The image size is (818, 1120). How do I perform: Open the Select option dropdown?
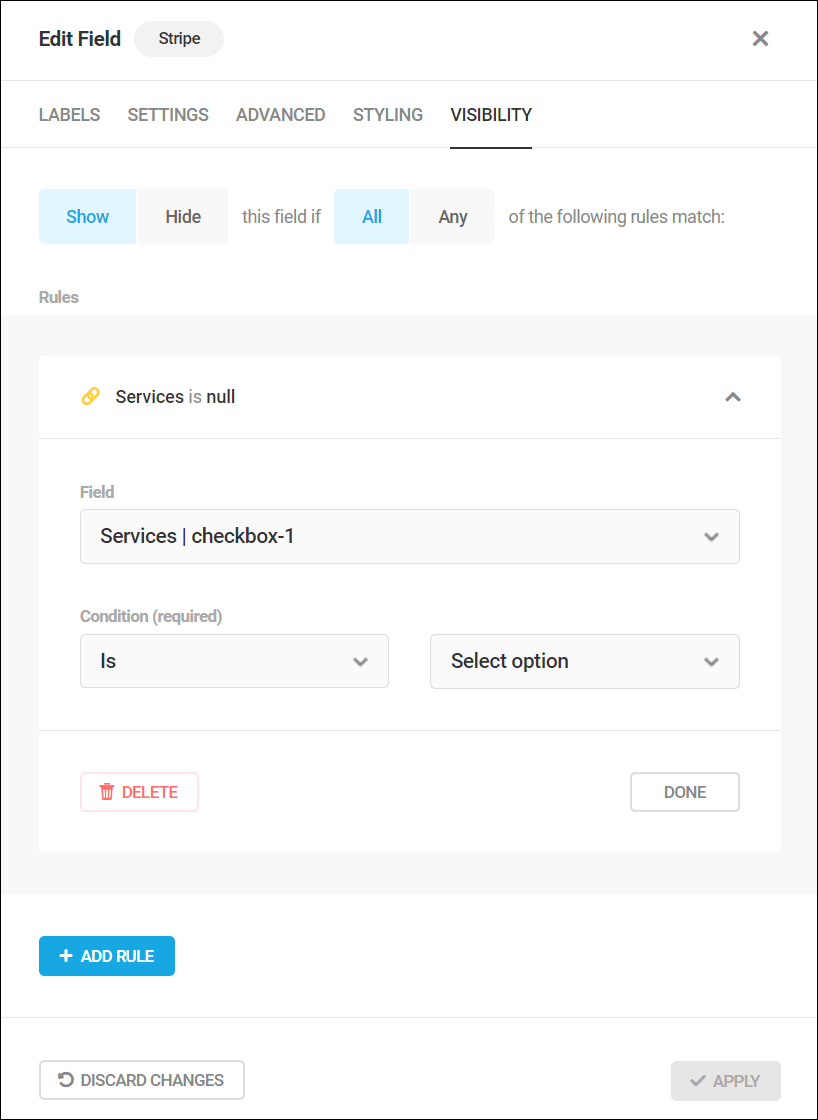pos(584,661)
